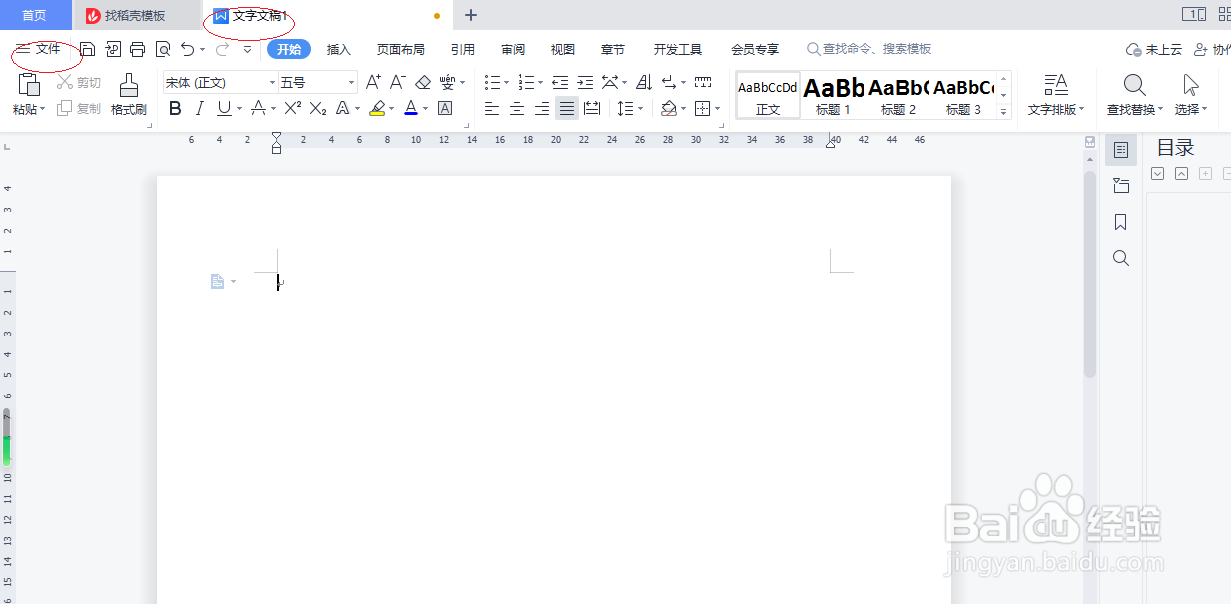
Task: Toggle italic formatting
Action: (x=199, y=107)
